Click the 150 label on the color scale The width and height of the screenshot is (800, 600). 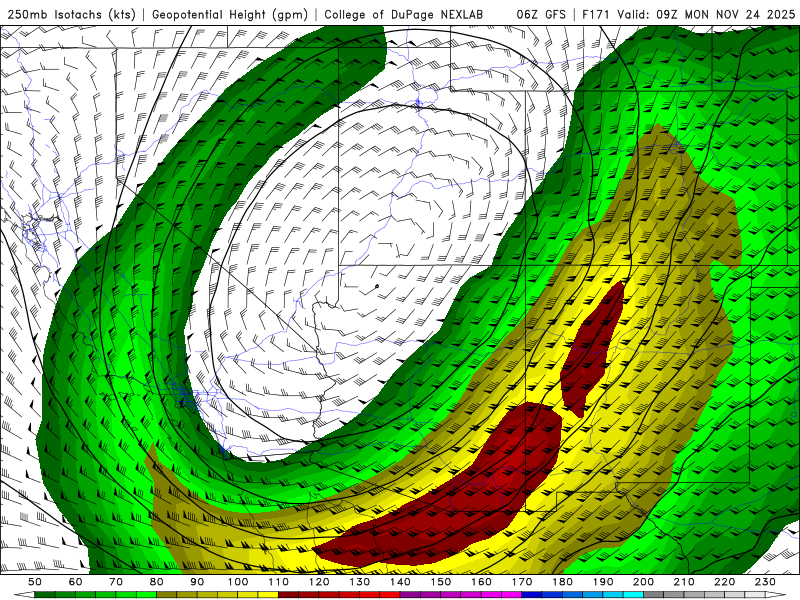click(x=441, y=582)
